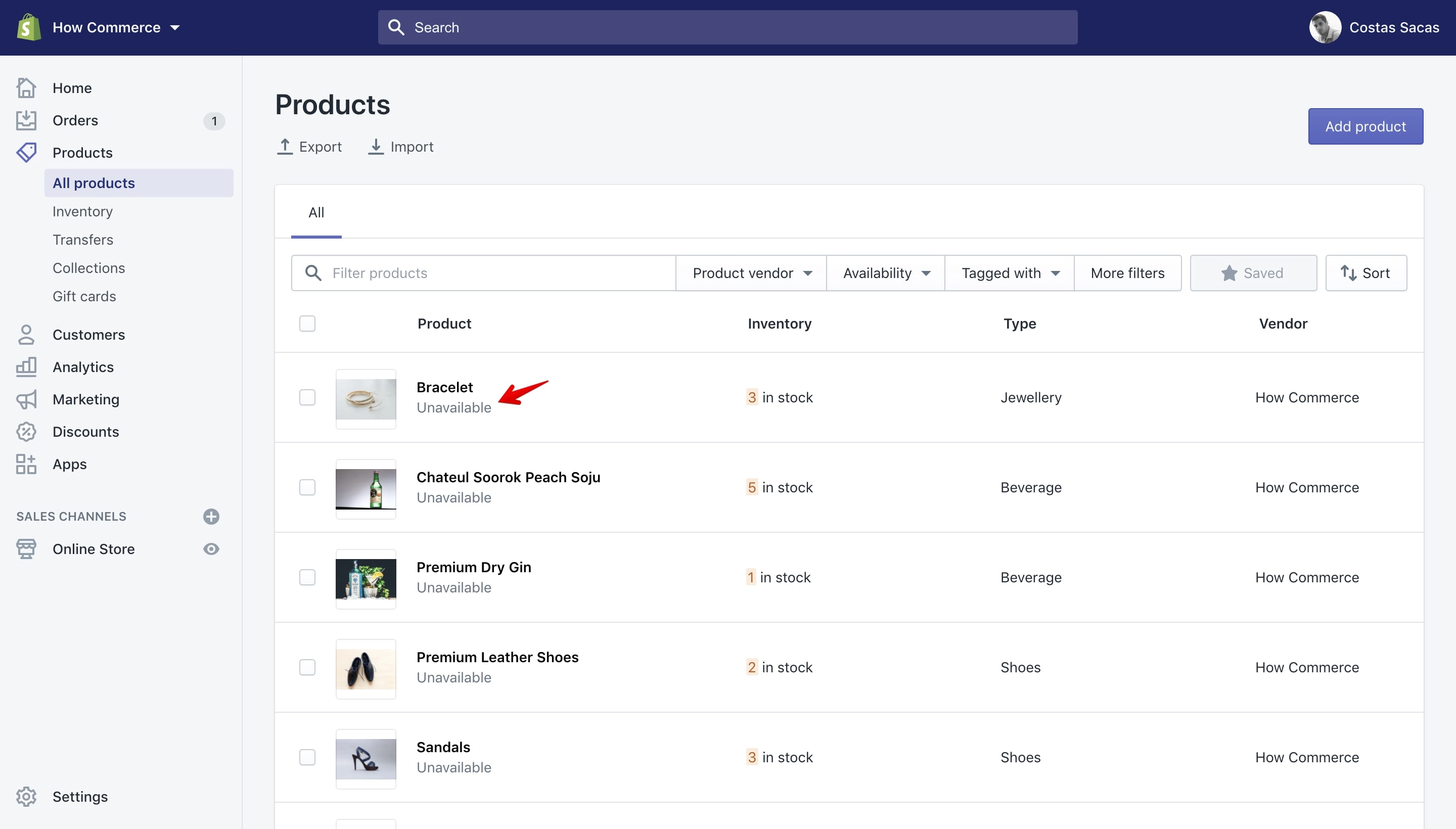This screenshot has width=1456, height=829.
Task: Click the Discounts percent badge icon
Action: (26, 432)
